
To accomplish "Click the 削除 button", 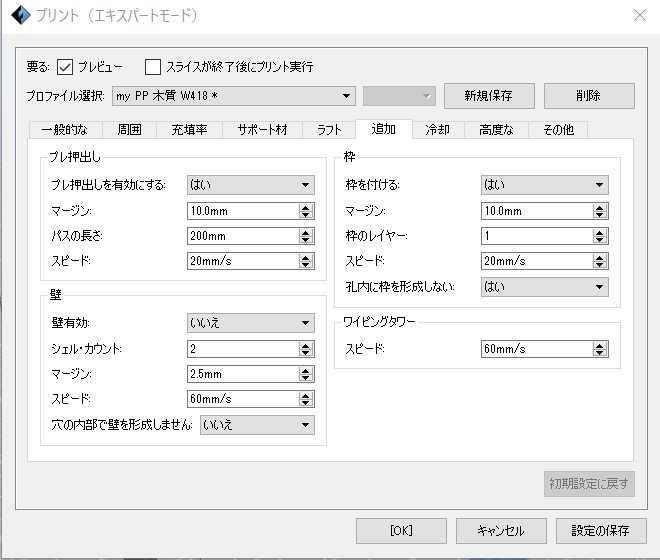I will 589,96.
